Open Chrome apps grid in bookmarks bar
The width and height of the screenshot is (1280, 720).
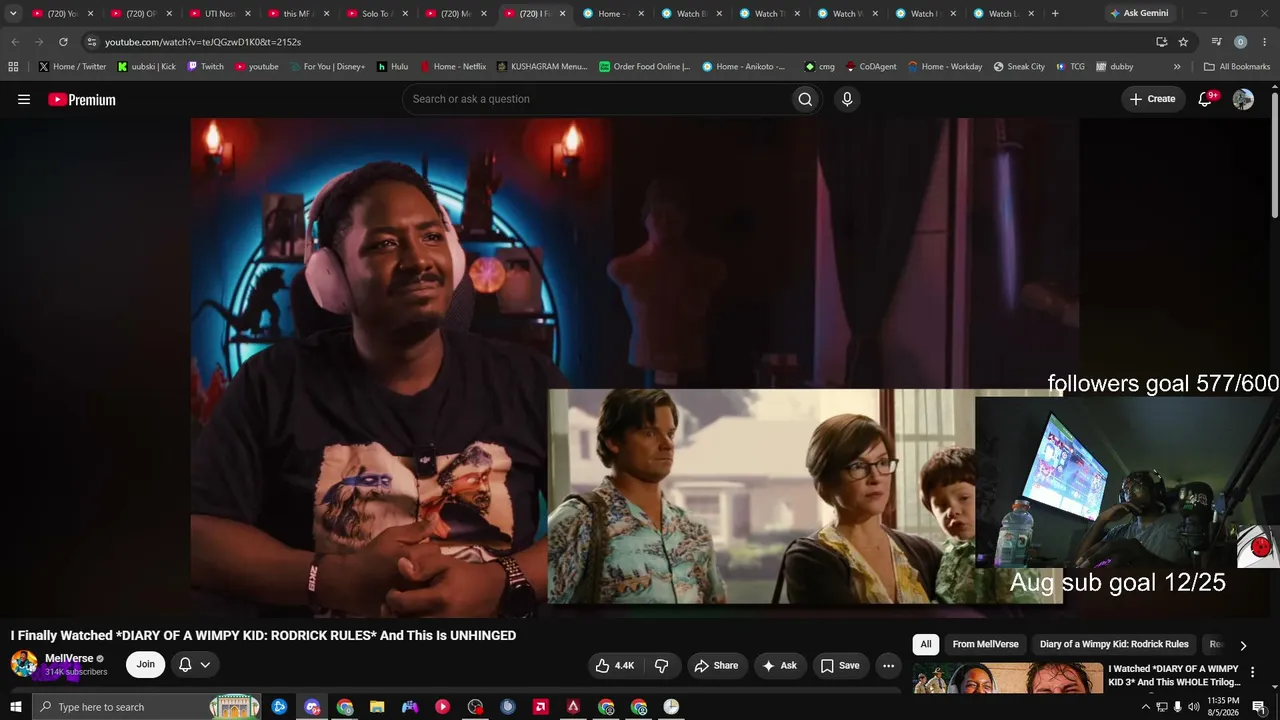pyautogui.click(x=13, y=67)
